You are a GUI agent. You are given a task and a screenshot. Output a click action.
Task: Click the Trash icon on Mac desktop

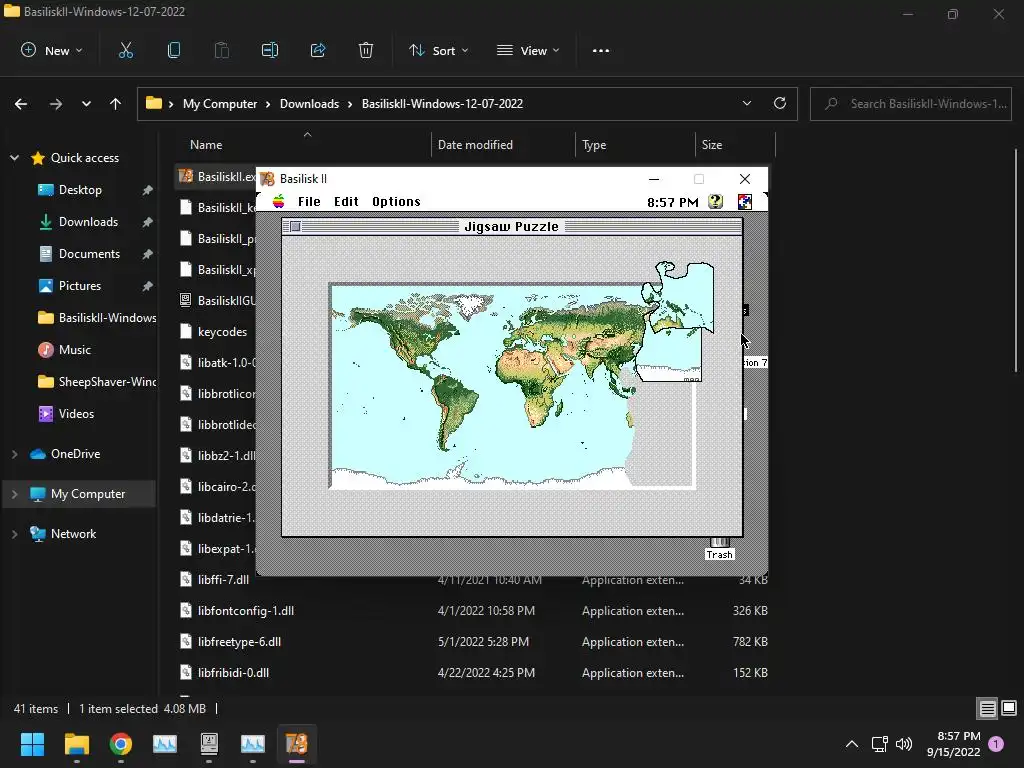coord(720,549)
